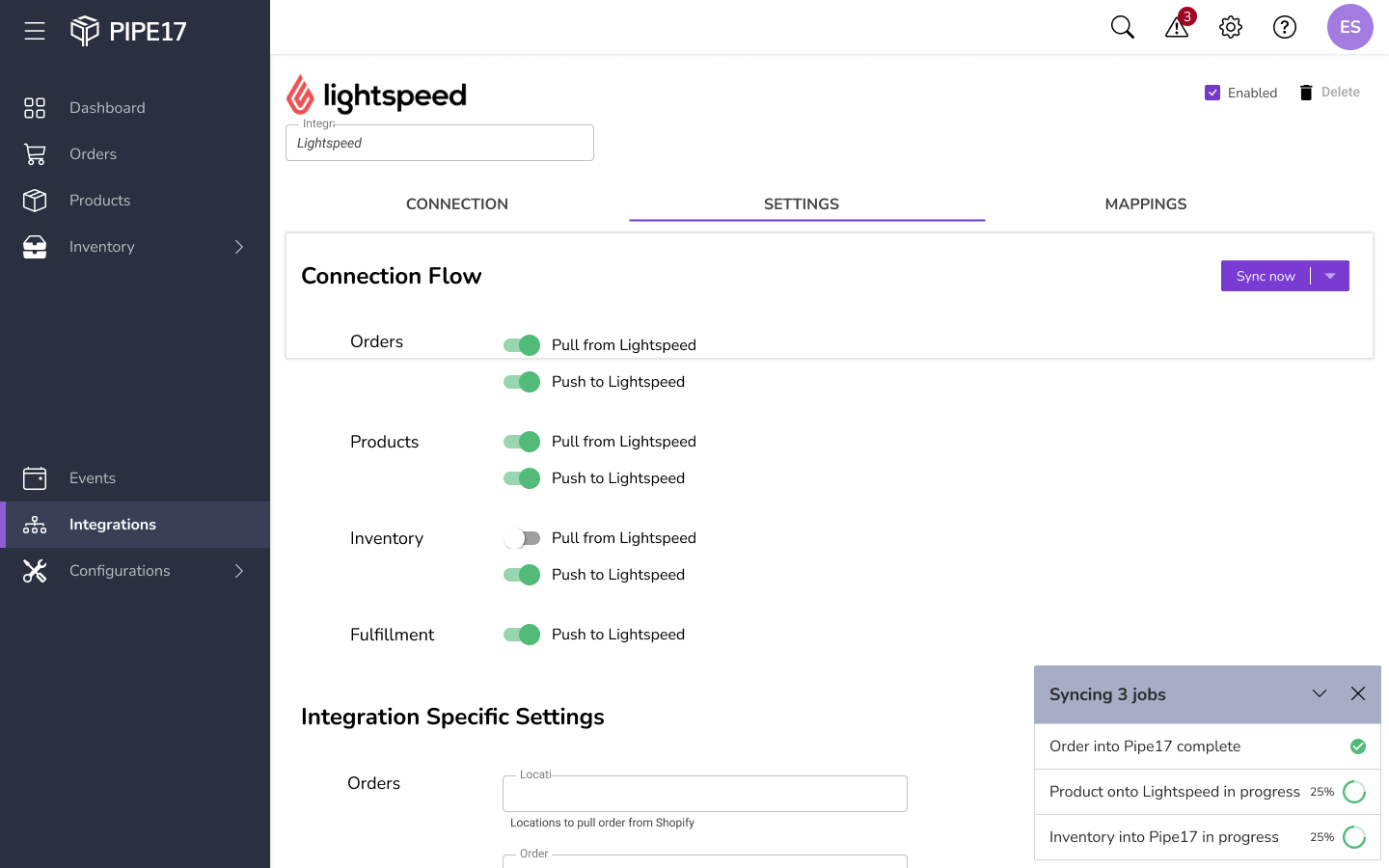Image resolution: width=1389 pixels, height=868 pixels.
Task: Toggle Products Push to Lightspeed switch
Action: coord(522,478)
